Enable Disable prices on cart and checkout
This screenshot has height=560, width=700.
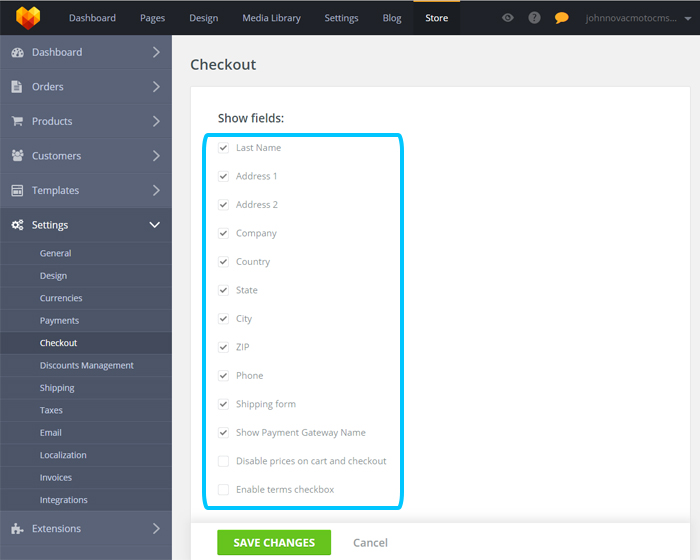[224, 461]
